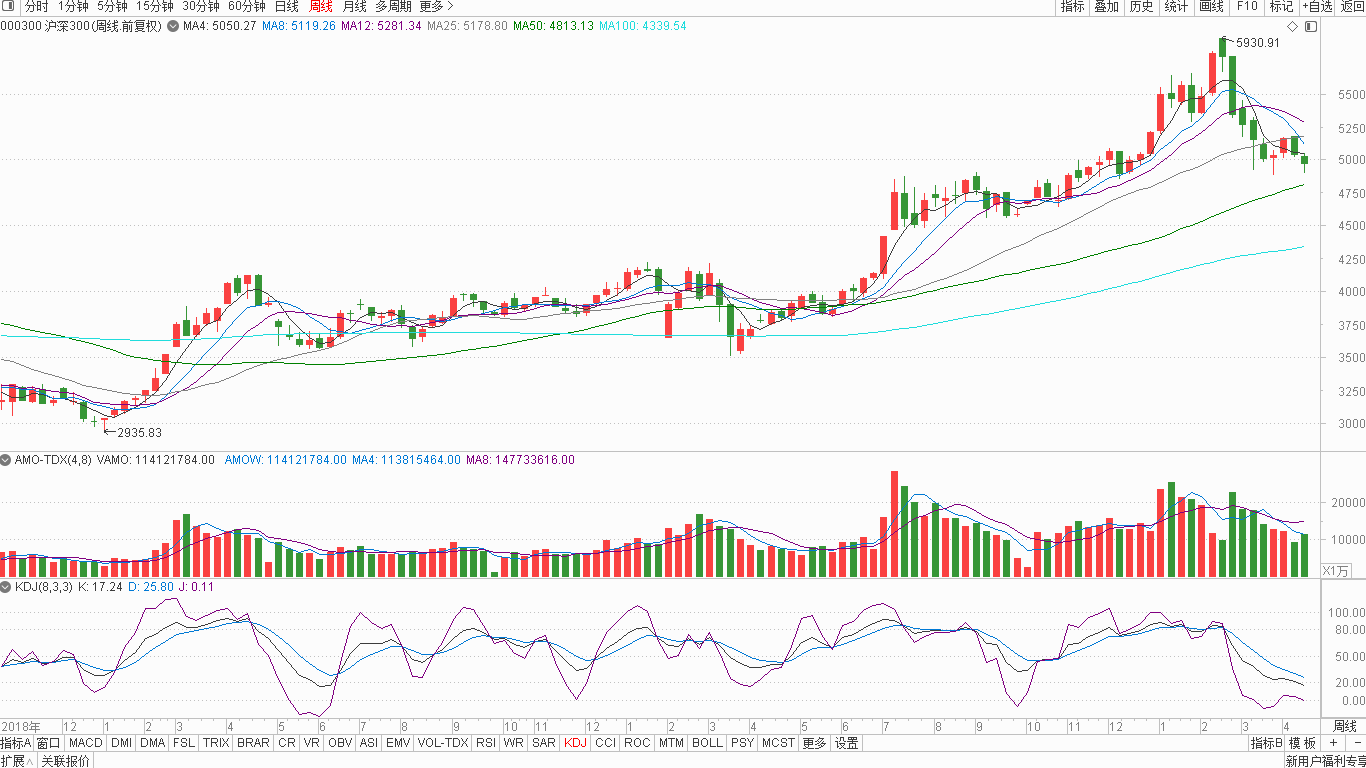The width and height of the screenshot is (1366, 768).
Task: Click the 窗口 tab in the indicator bar
Action: (x=49, y=743)
